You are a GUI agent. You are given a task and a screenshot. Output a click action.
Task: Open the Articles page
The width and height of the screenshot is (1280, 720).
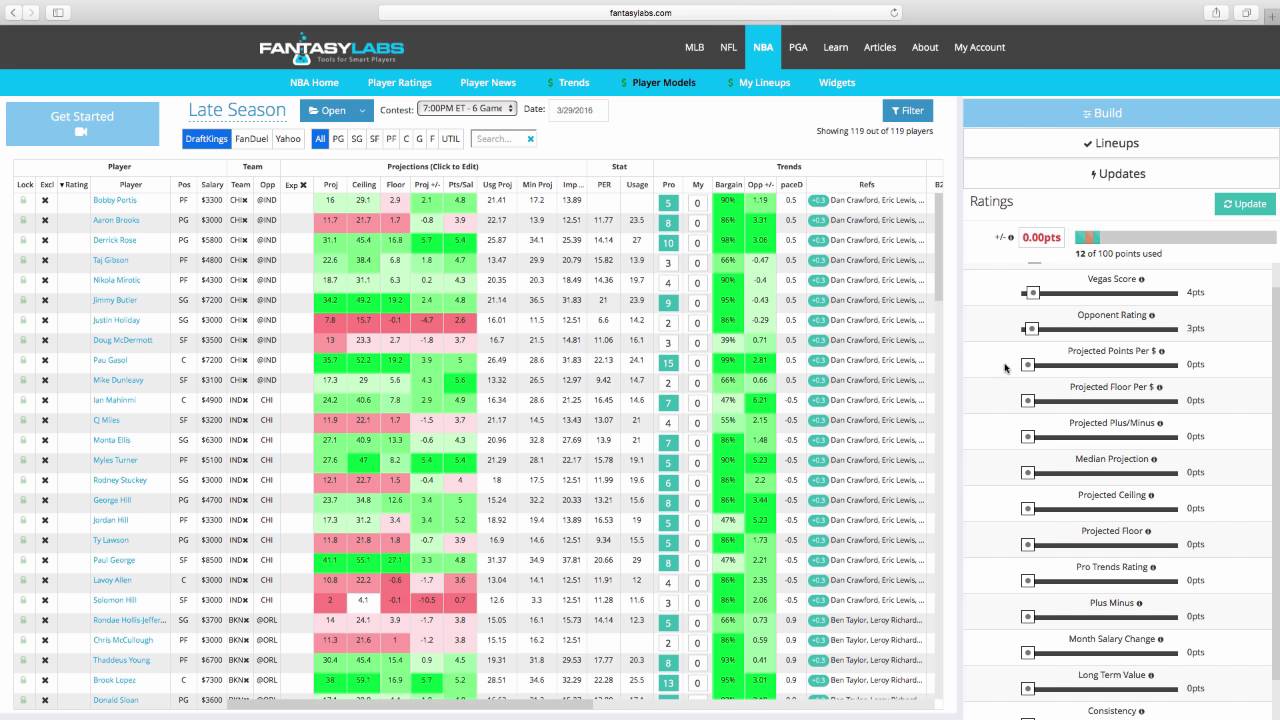pyautogui.click(x=880, y=47)
